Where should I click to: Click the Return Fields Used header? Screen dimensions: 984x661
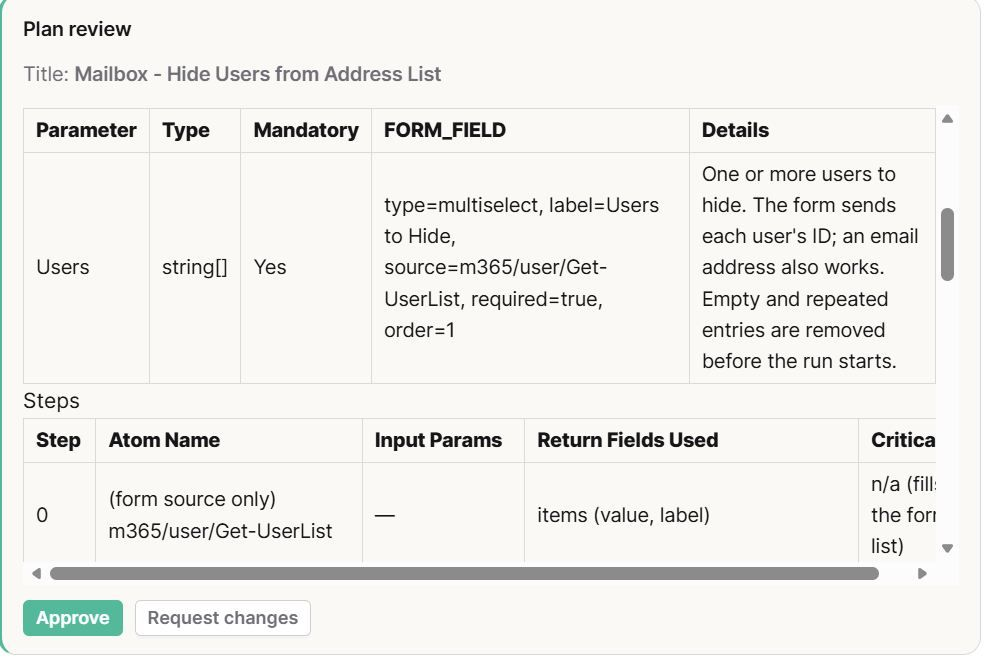691,441
